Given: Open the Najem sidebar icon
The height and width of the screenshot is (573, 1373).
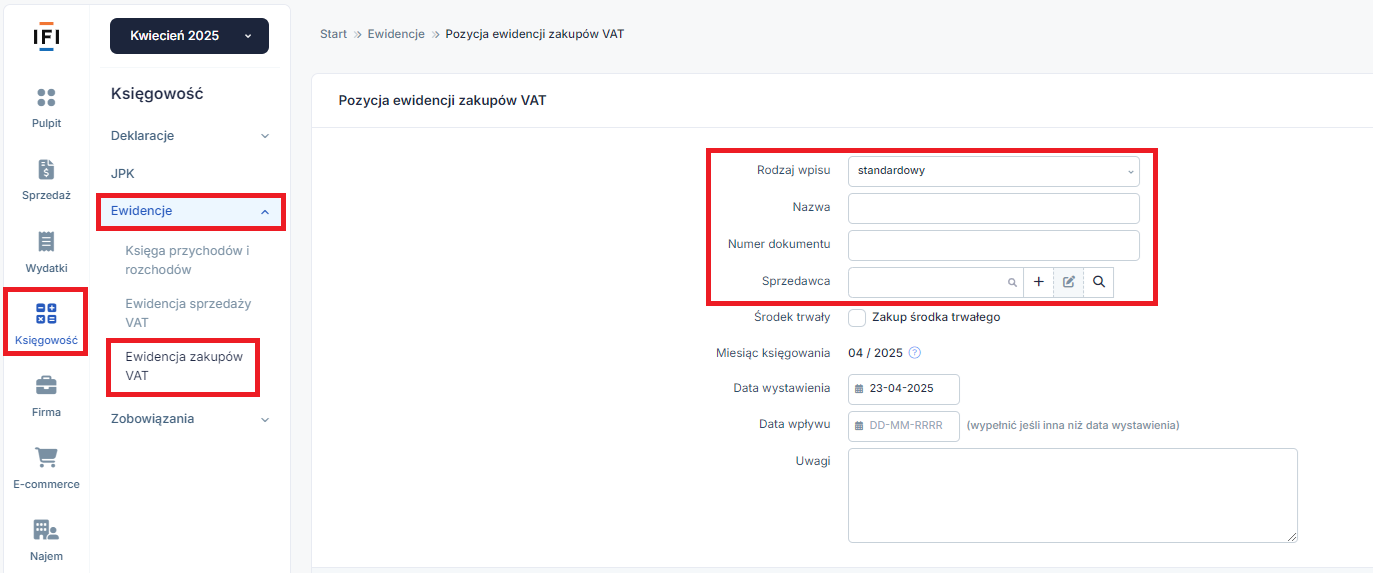Looking at the screenshot, I should coord(46,530).
